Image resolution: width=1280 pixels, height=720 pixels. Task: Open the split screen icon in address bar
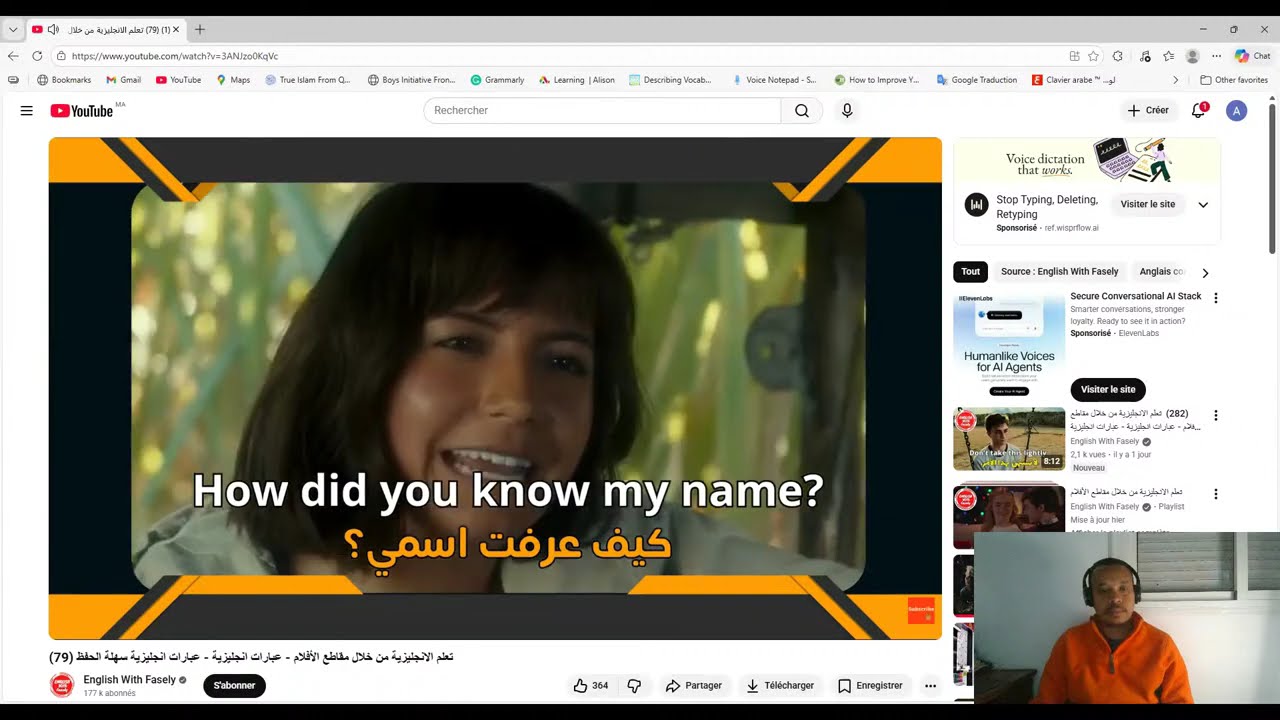click(x=1074, y=56)
